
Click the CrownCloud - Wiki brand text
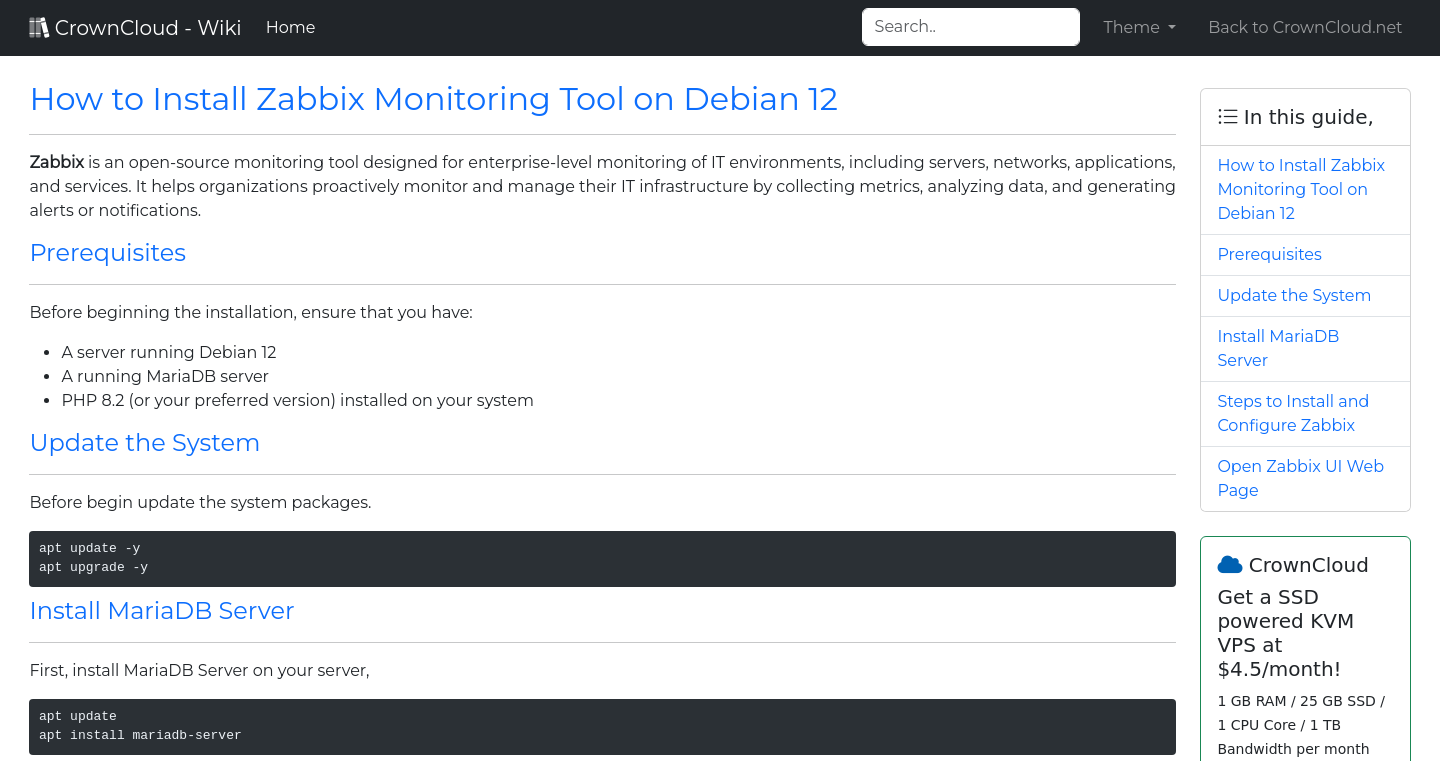point(148,28)
